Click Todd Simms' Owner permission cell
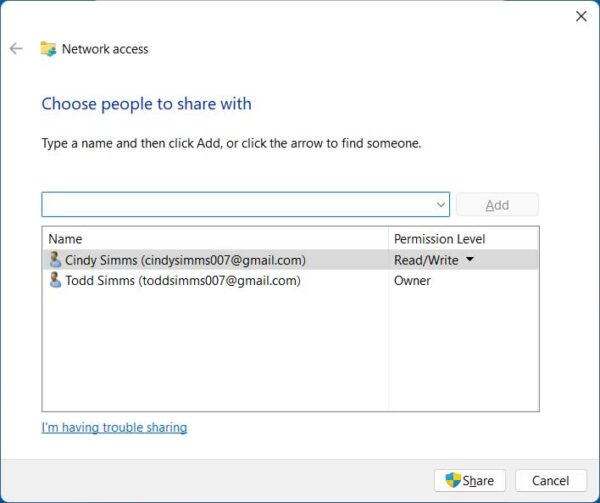600x503 pixels. (413, 281)
